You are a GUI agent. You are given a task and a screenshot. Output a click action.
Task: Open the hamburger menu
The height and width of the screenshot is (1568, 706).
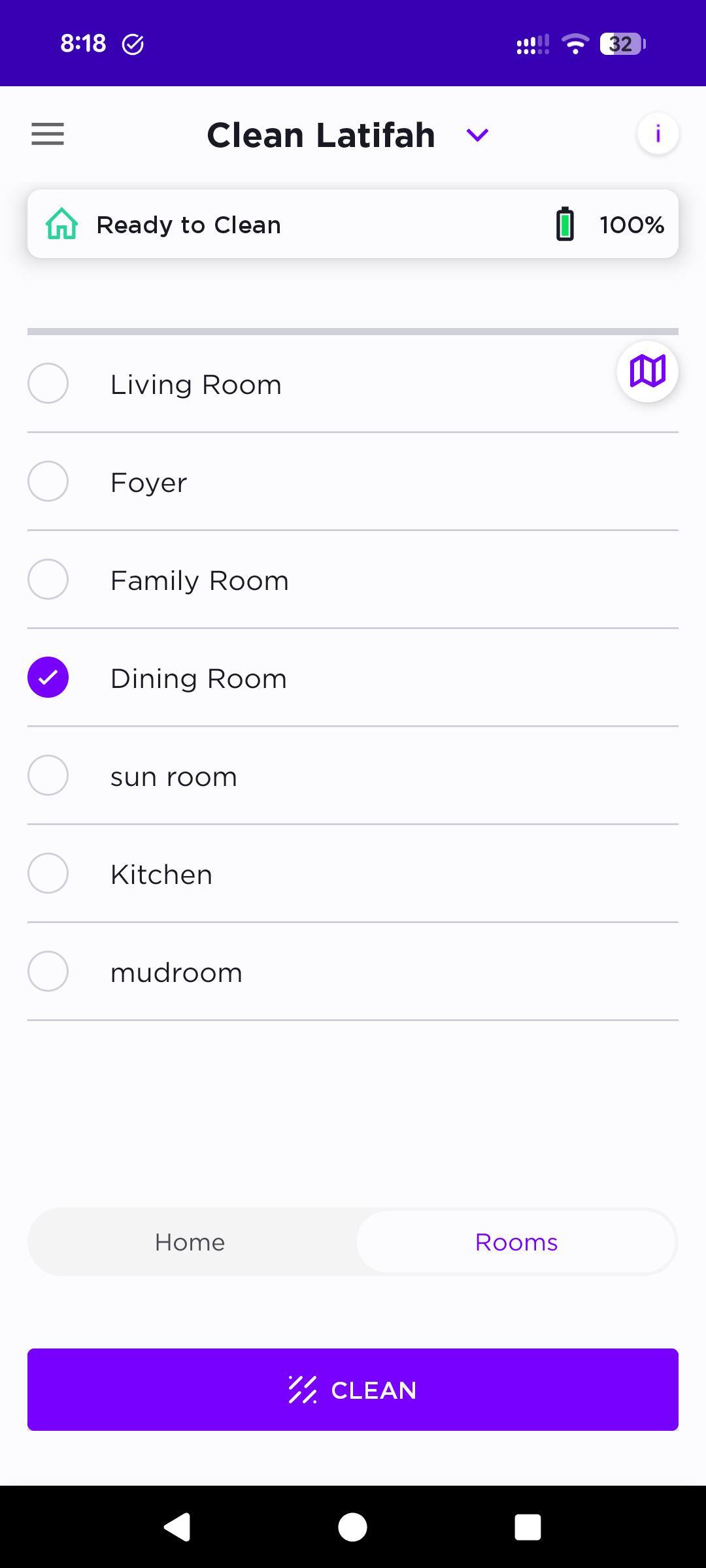48,134
